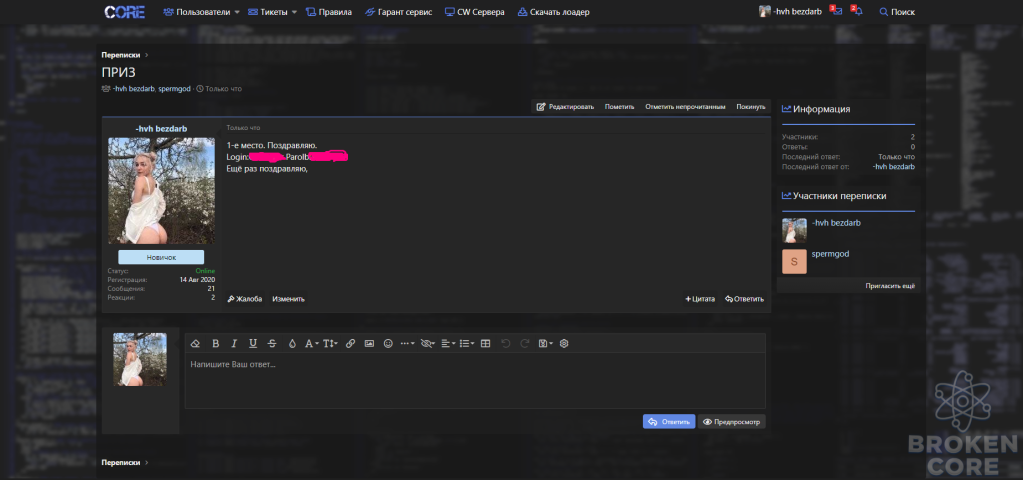The height and width of the screenshot is (480, 1023).
Task: Click the Участники переписки heading
Action: (834, 196)
